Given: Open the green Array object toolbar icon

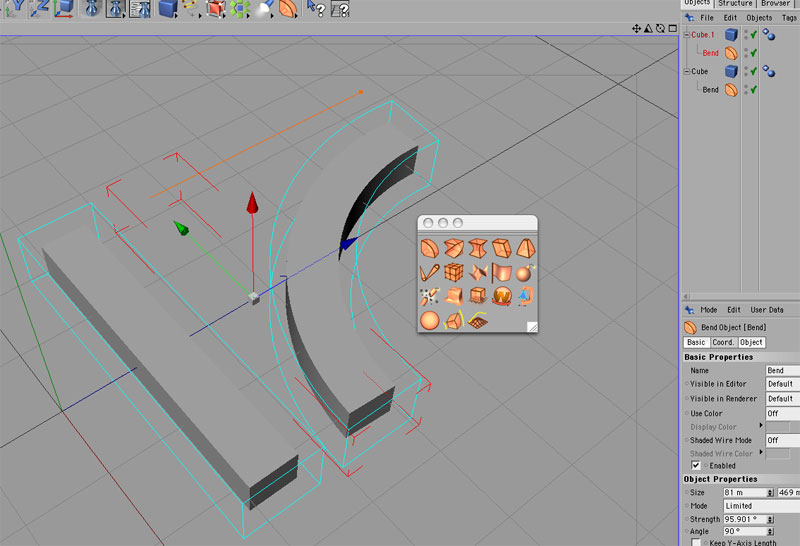Looking at the screenshot, I should pyautogui.click(x=240, y=8).
